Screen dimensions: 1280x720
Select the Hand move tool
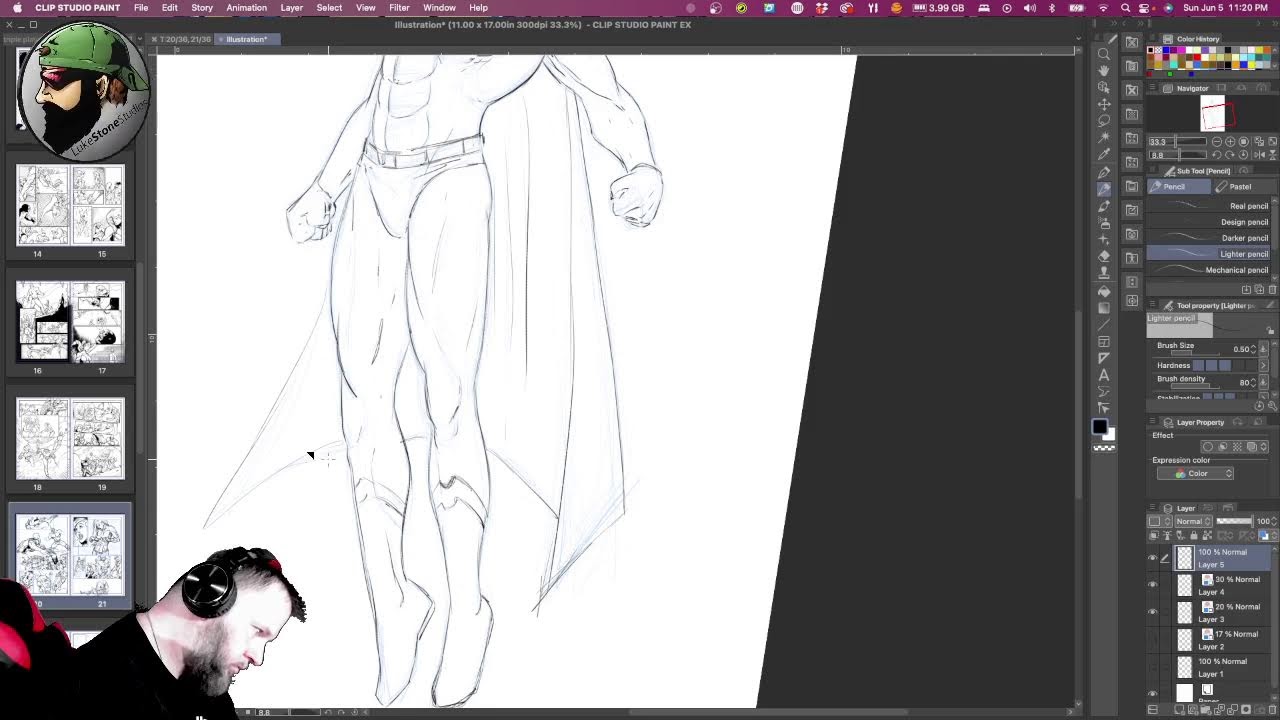1104,70
